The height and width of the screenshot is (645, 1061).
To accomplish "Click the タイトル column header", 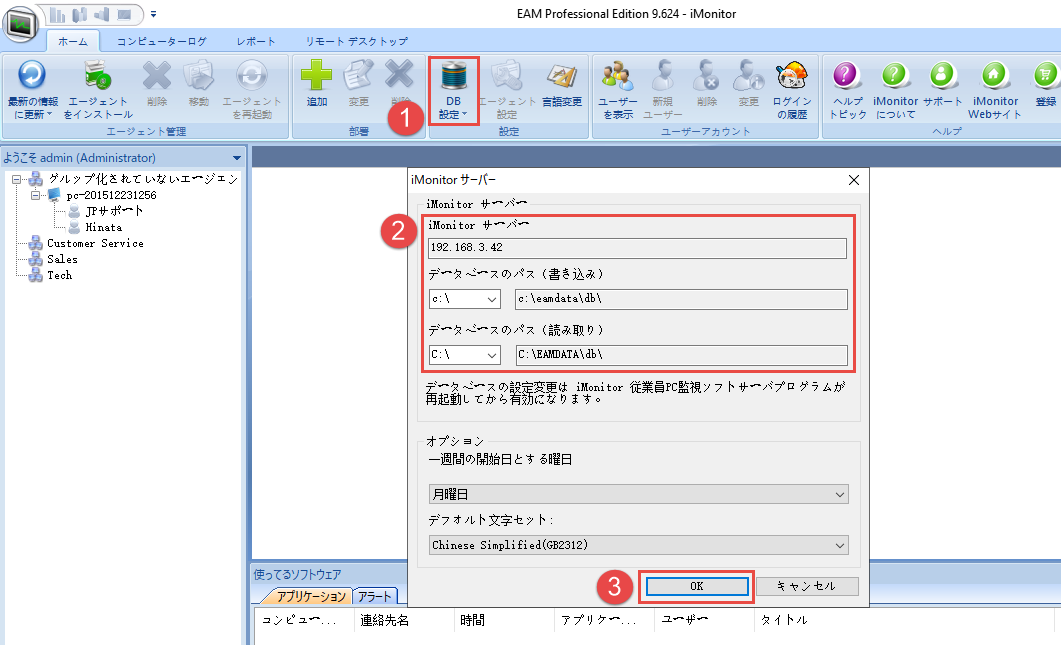I will click(904, 621).
